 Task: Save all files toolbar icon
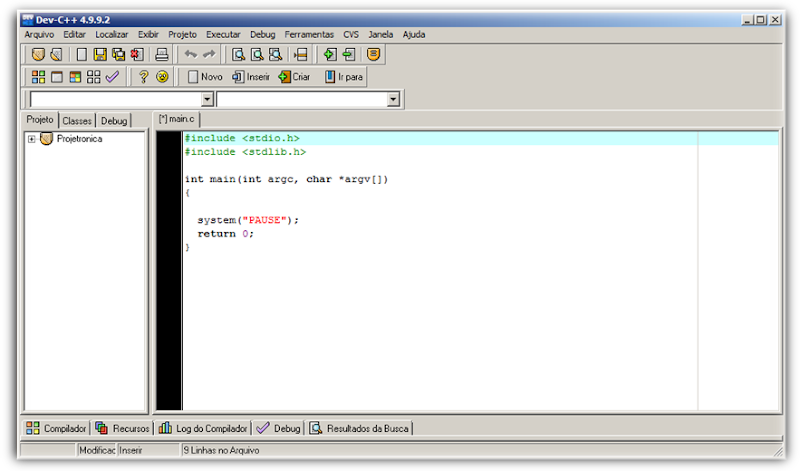tap(118, 54)
